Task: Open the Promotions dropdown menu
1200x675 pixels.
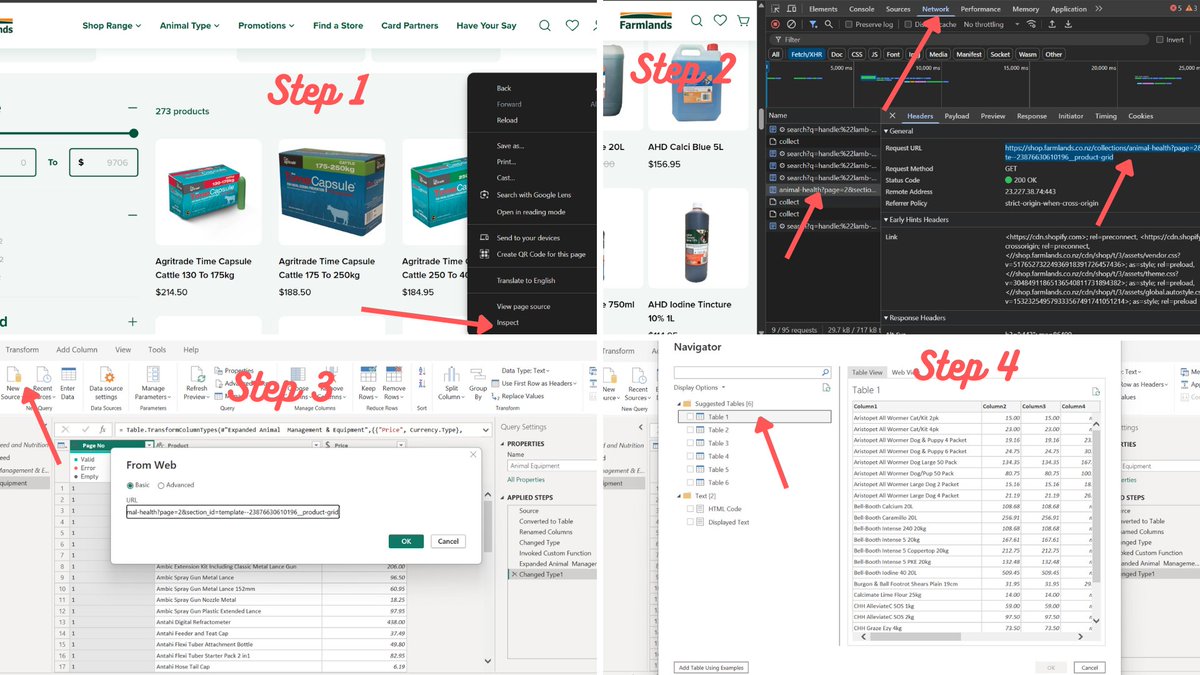Action: [x=266, y=26]
